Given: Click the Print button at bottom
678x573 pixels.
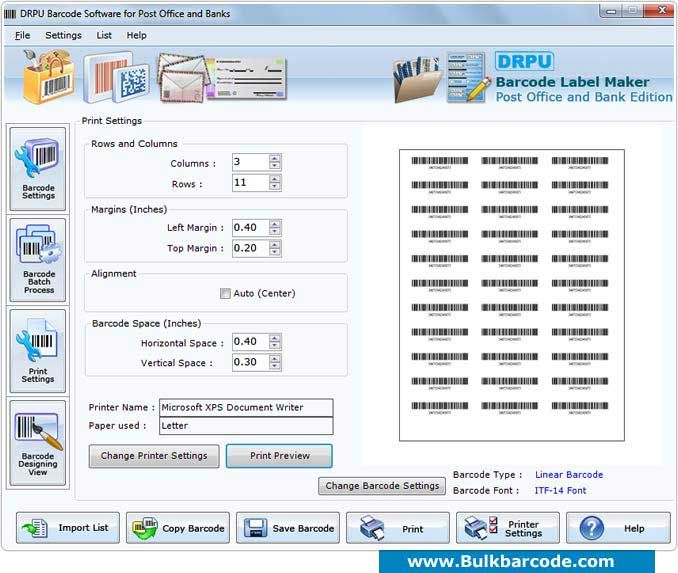Looking at the screenshot, I should click(398, 528).
